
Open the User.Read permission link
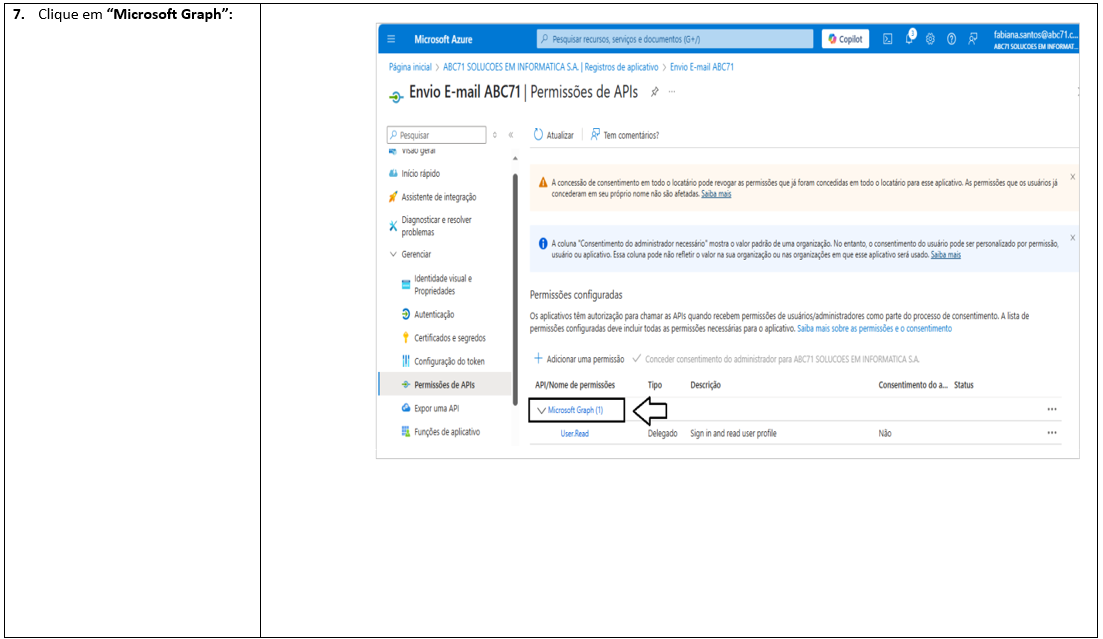point(574,433)
